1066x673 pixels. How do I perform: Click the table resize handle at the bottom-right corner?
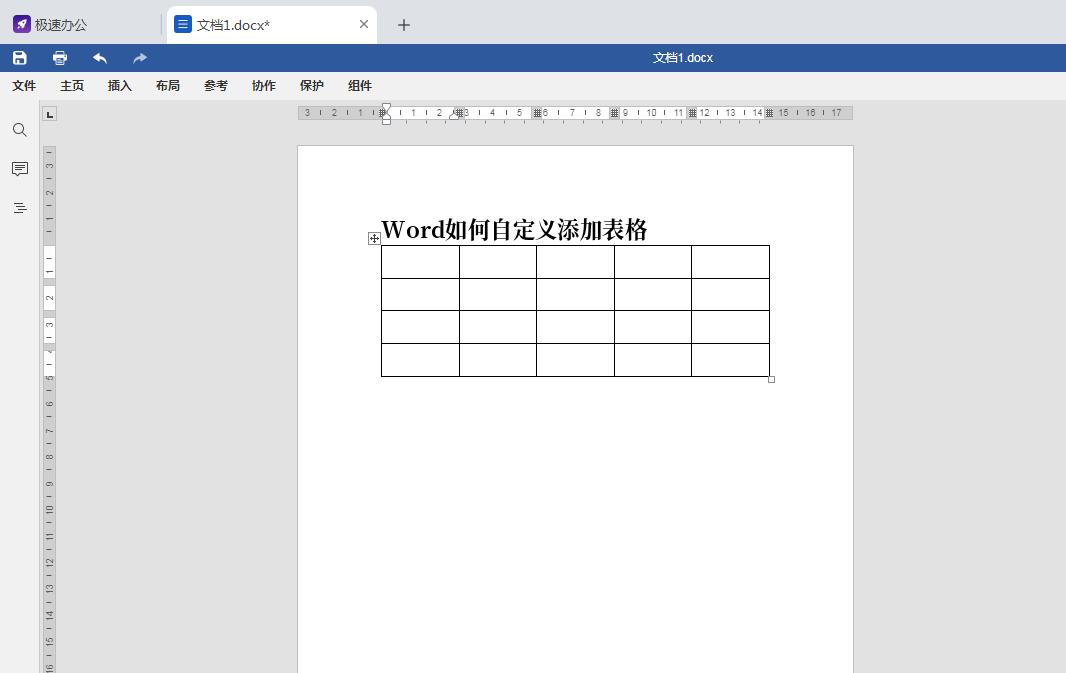pos(772,379)
